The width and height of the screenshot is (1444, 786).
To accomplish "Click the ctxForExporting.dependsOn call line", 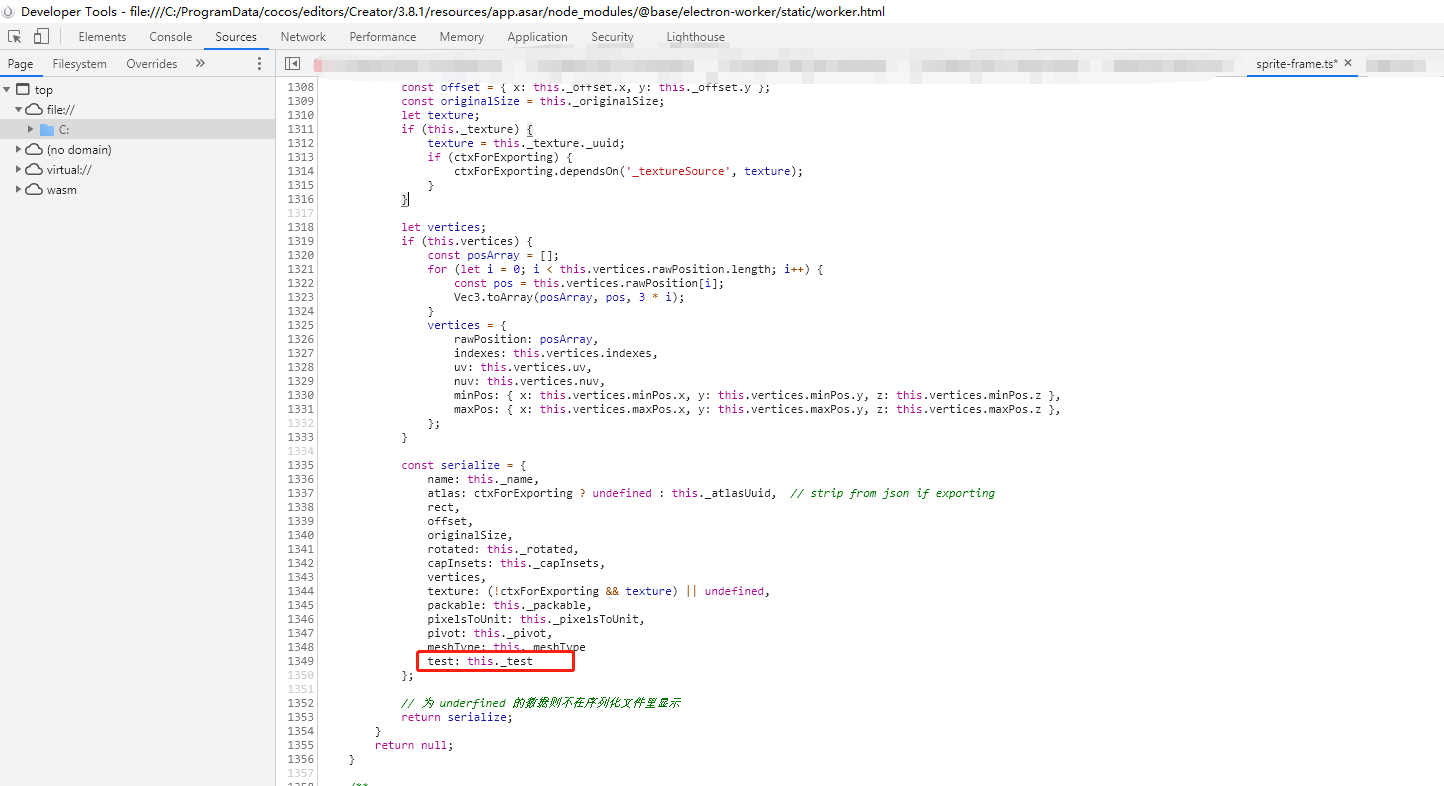I will coord(629,171).
